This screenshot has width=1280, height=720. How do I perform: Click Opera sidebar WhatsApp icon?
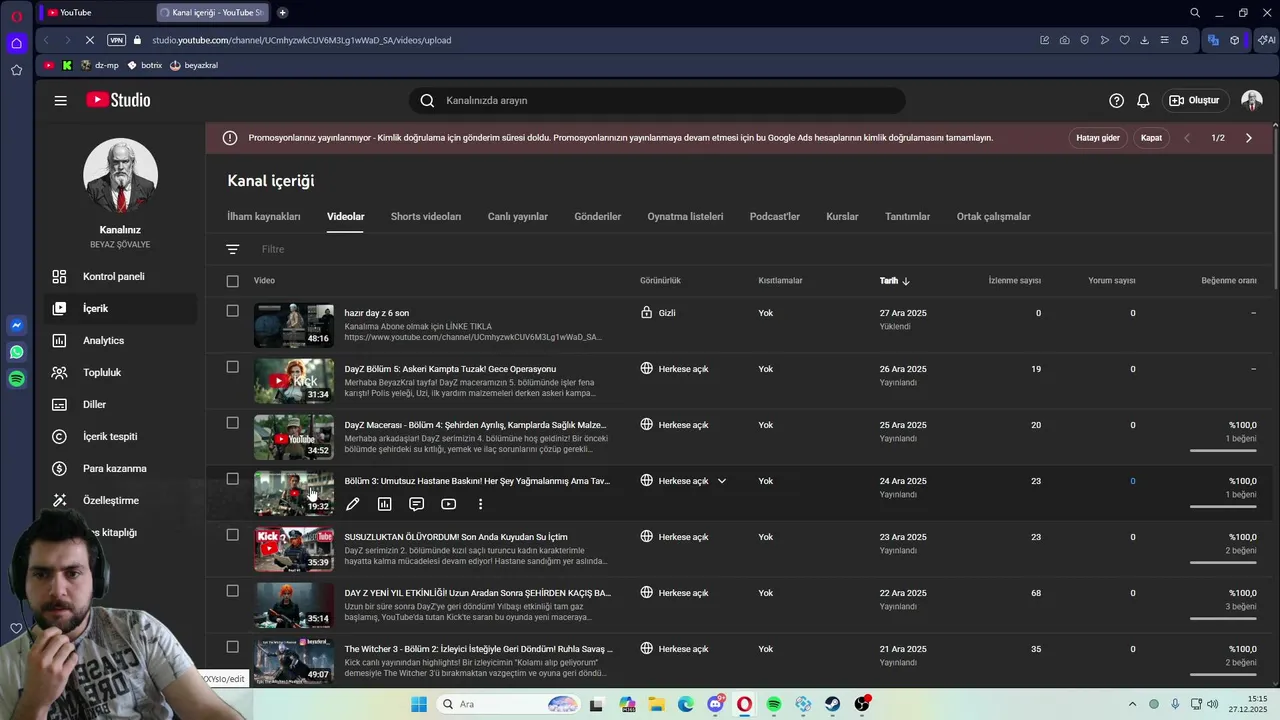16,352
